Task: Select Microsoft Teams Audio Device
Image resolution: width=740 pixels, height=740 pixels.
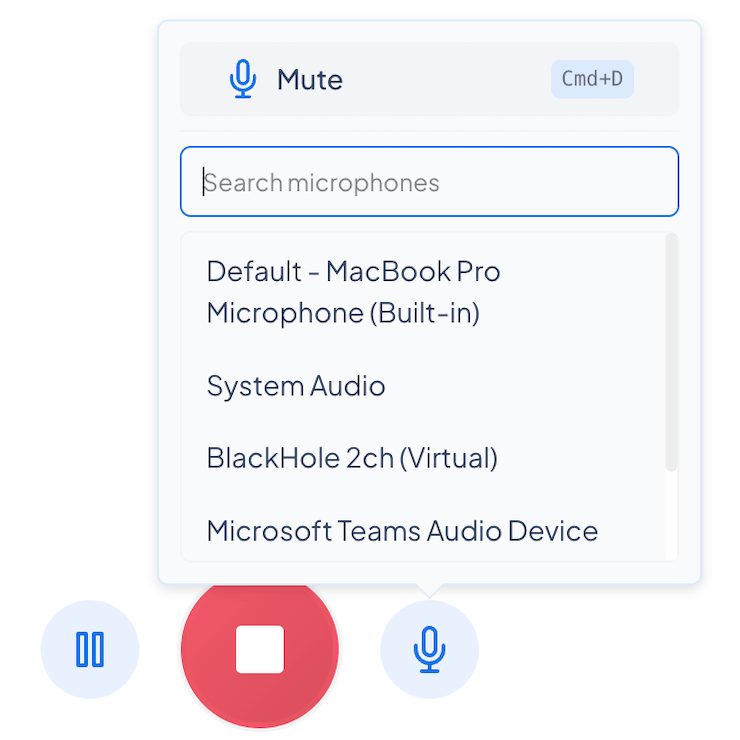Action: pos(423,530)
